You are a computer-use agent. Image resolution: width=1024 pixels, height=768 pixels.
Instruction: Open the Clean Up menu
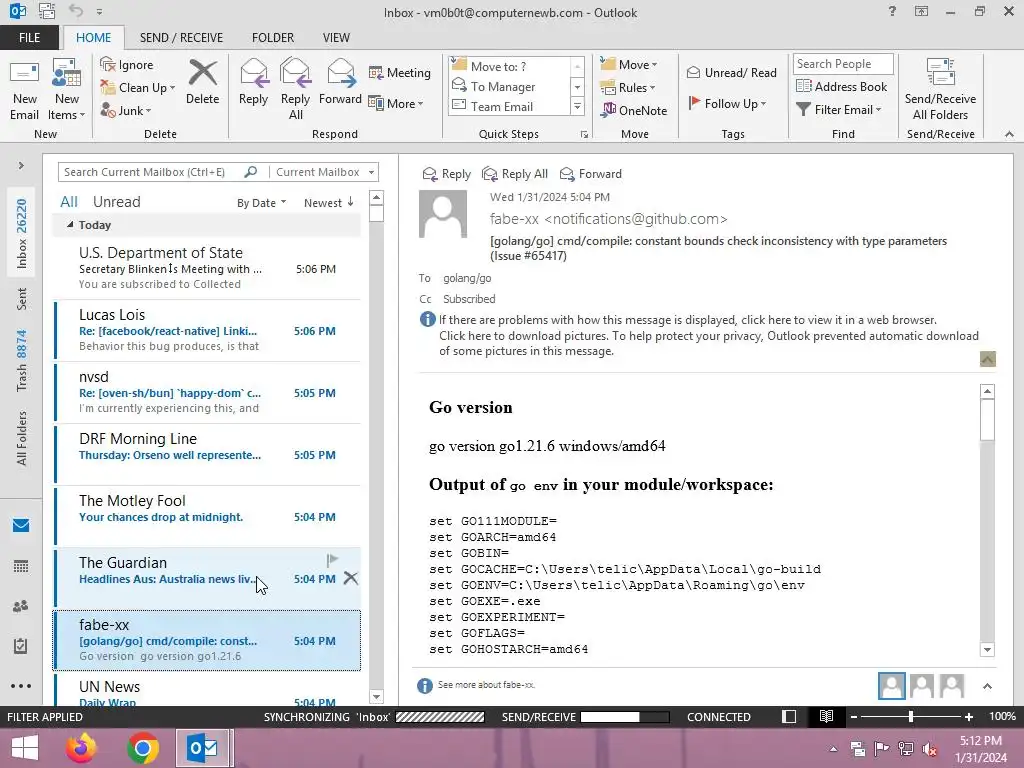click(x=138, y=88)
